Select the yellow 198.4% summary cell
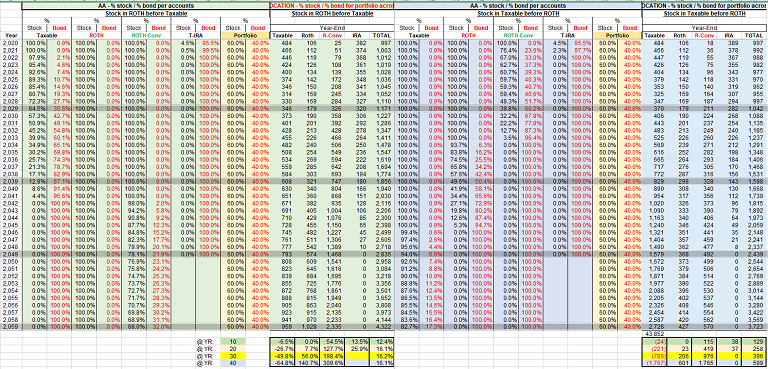 point(332,356)
